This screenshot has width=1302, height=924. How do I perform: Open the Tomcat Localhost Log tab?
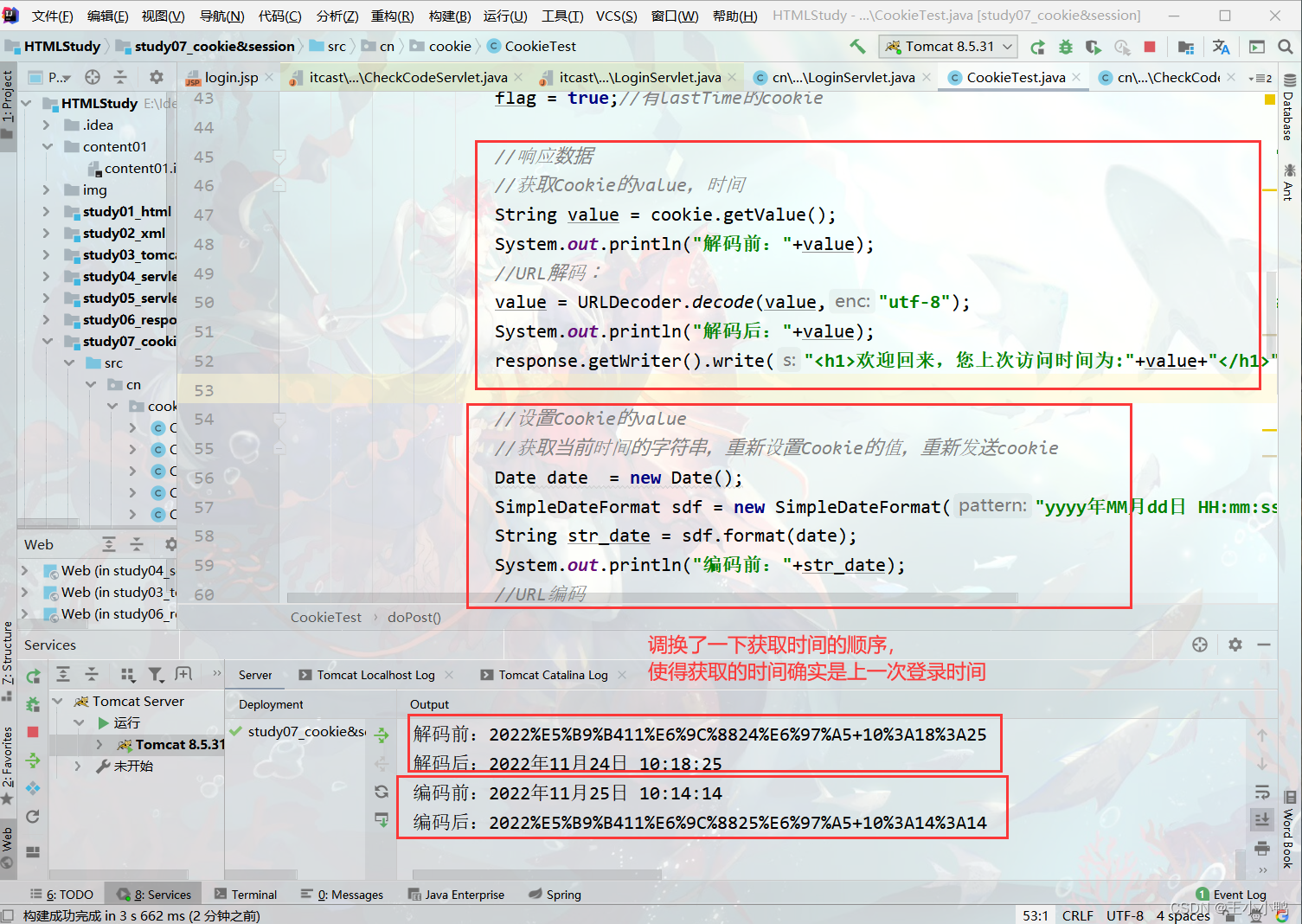point(375,675)
